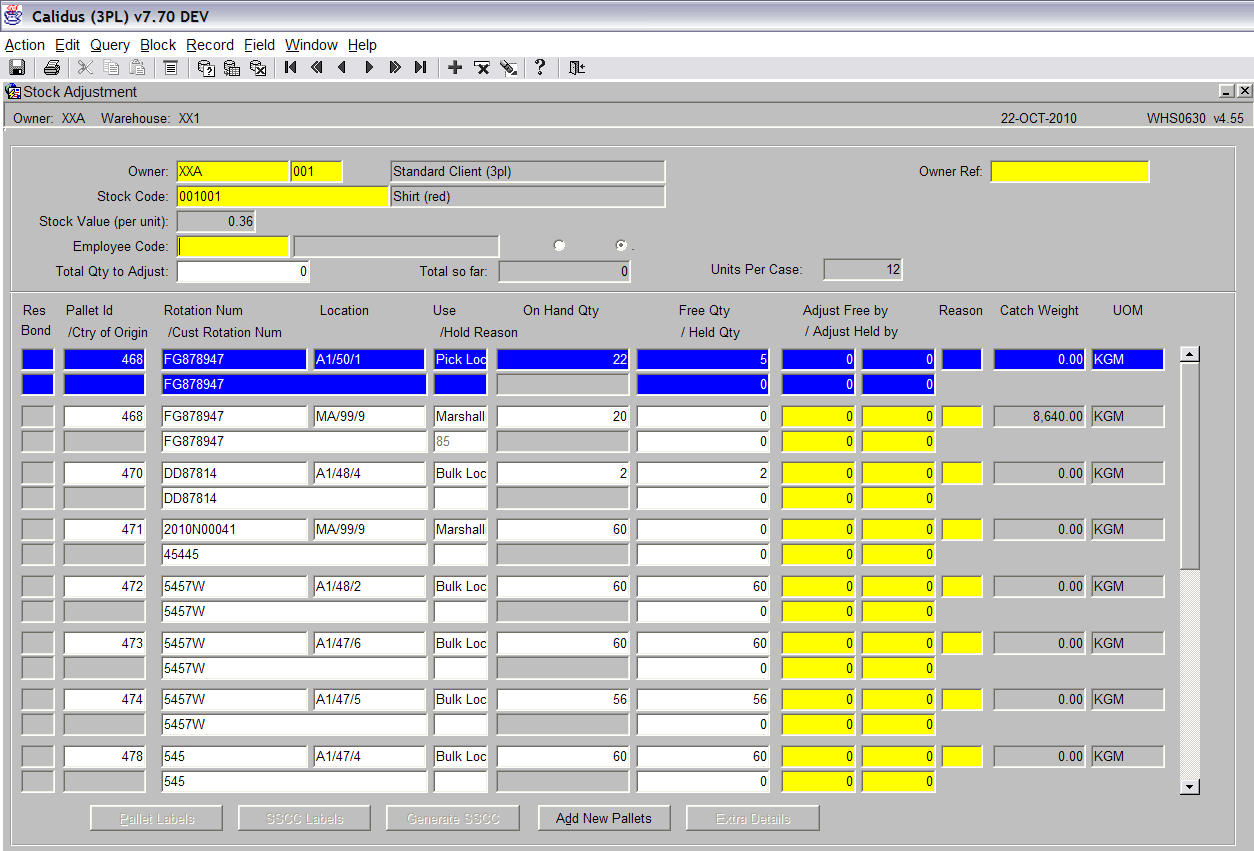Viewport: 1254px width, 851px height.
Task: Click the rotation number 2010N00041
Action: point(234,529)
